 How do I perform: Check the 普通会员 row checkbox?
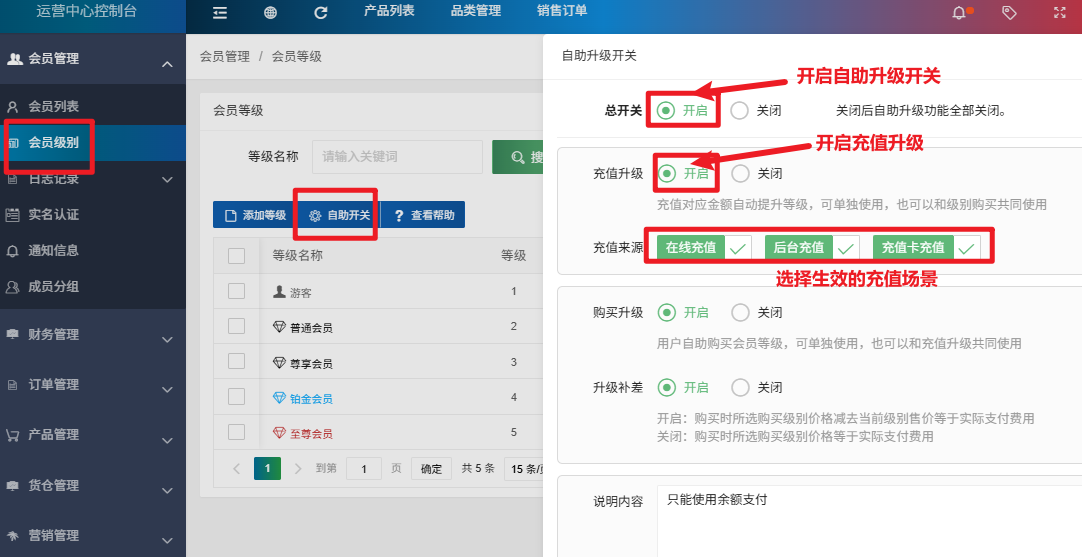[237, 326]
